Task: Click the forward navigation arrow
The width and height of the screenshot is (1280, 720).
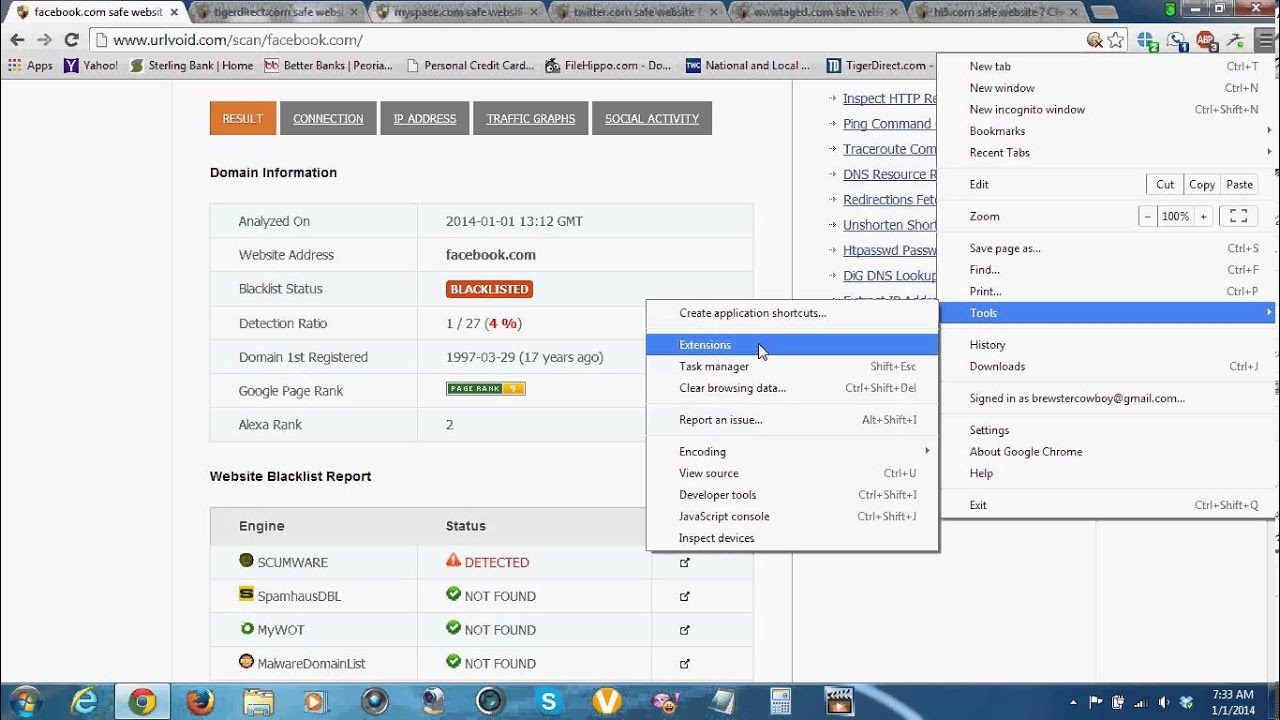Action: tap(44, 40)
